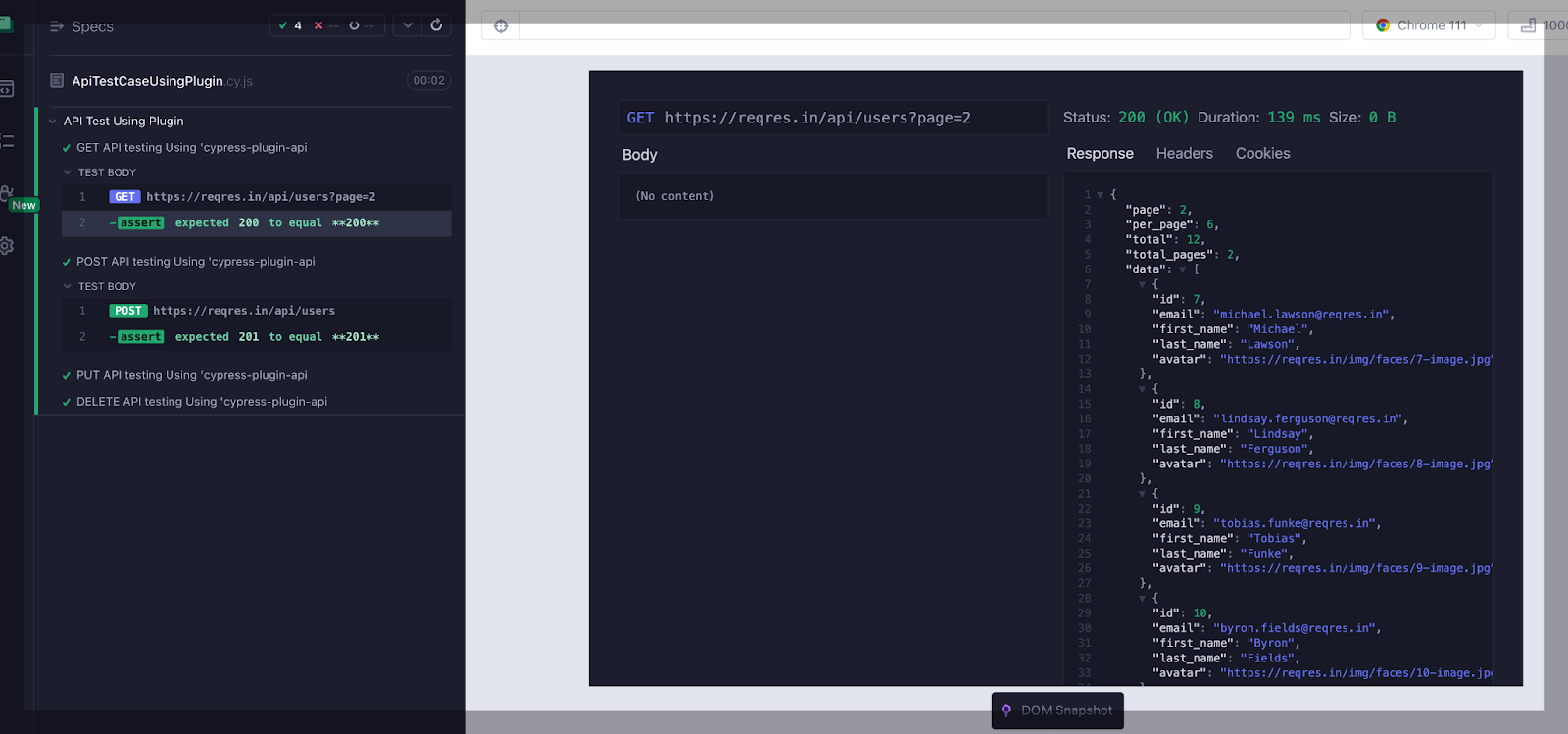1568x734 pixels.
Task: Click checkmark beside GET API testing test
Action: [x=67, y=148]
